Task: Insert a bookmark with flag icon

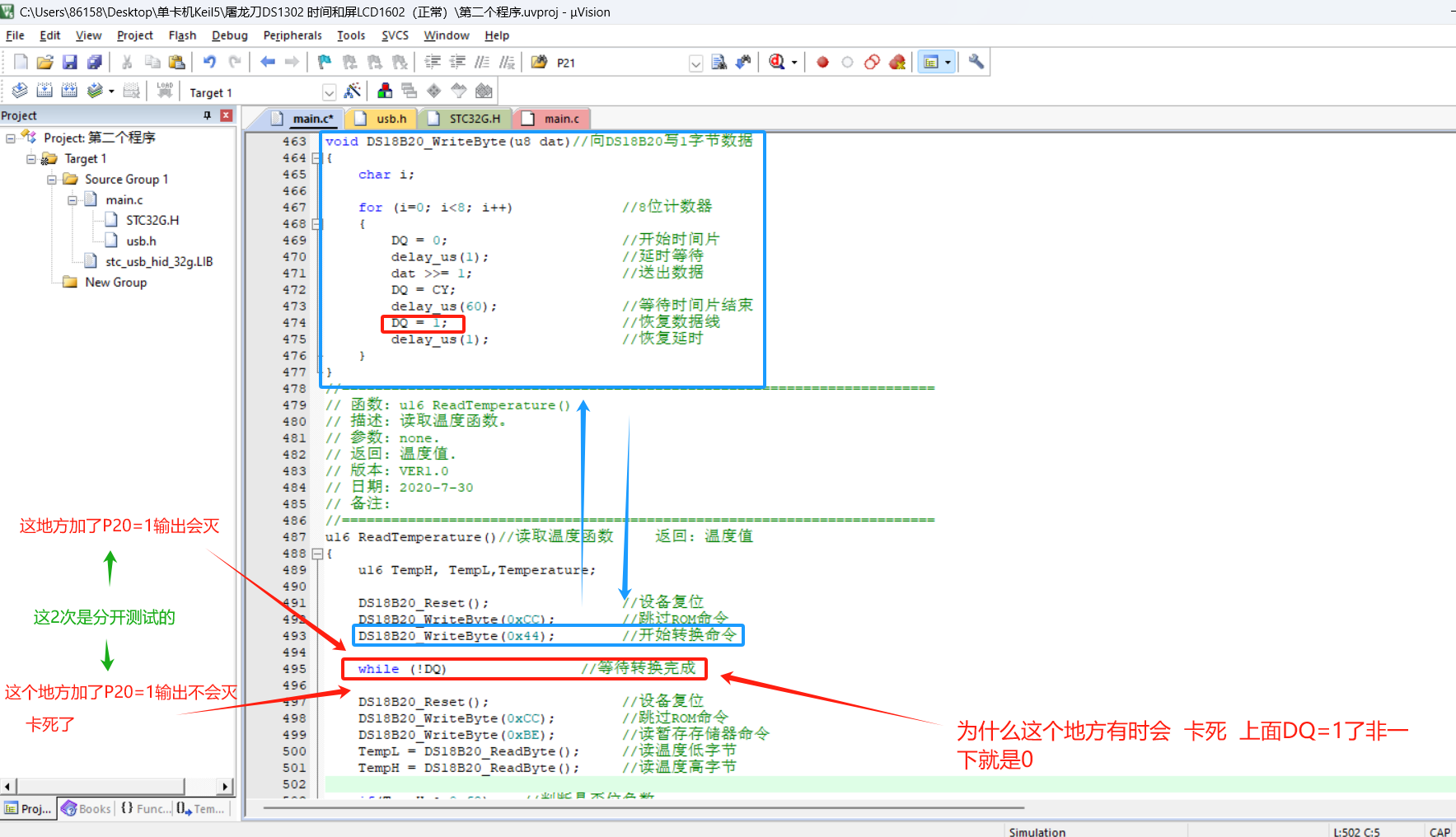Action: coord(325,62)
